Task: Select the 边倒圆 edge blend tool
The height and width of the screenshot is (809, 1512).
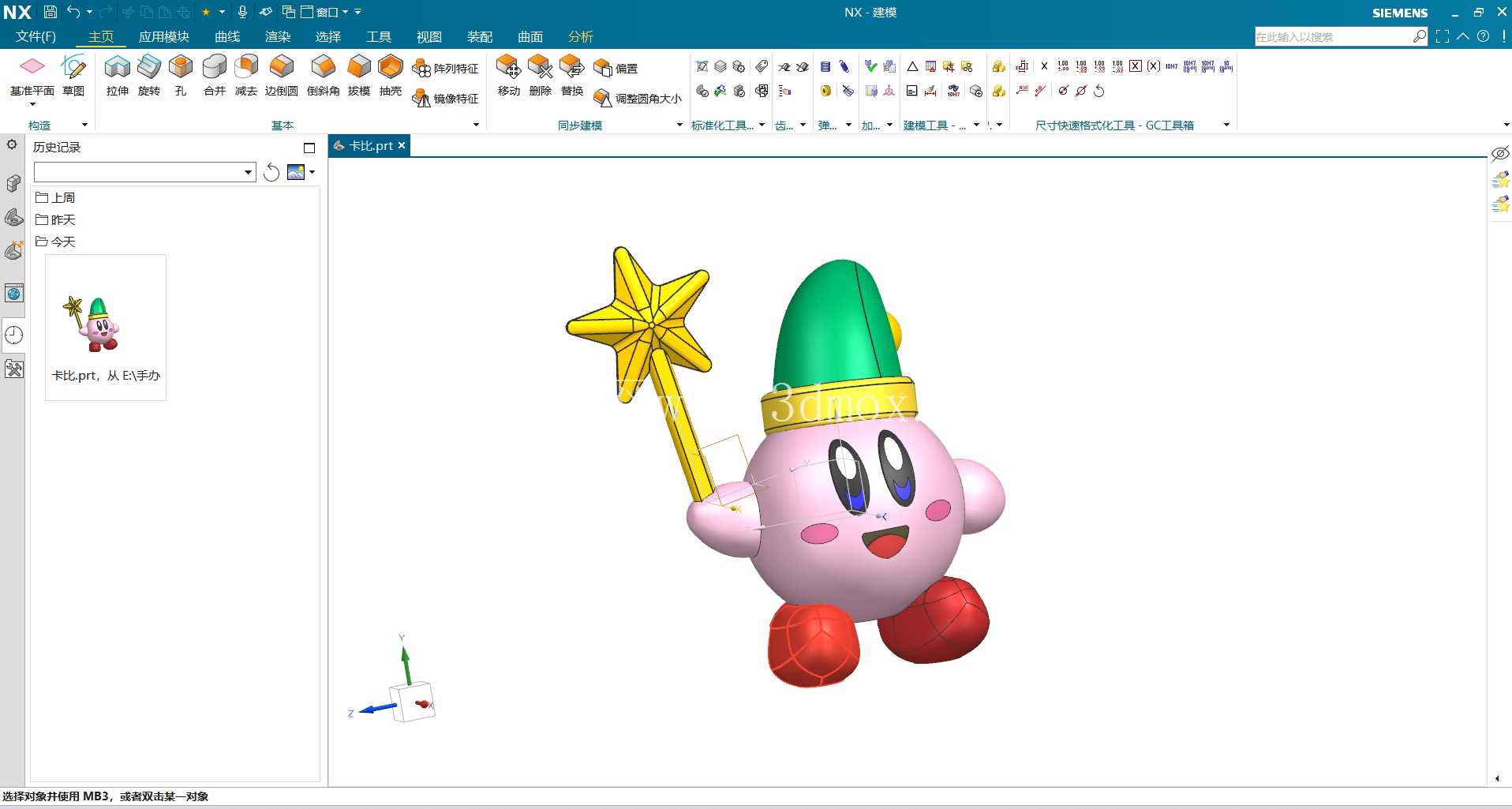Action: [x=282, y=76]
